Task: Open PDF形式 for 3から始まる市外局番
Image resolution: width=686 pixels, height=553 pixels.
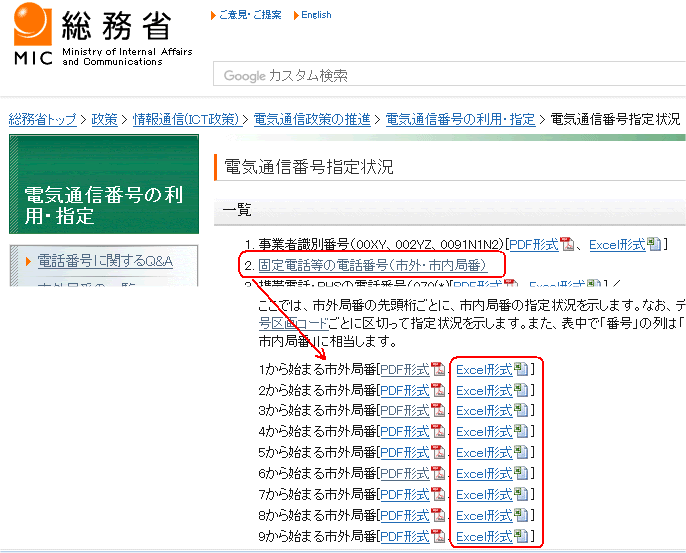Action: coord(405,410)
